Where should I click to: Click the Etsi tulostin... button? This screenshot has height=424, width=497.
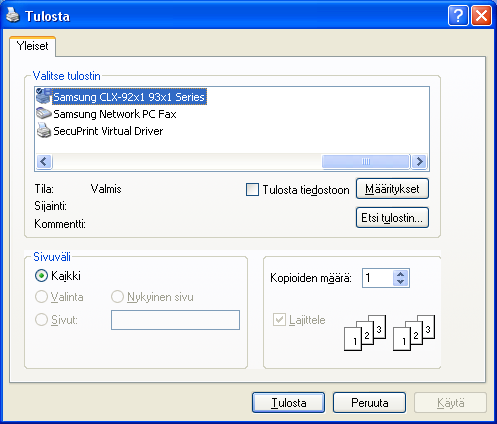click(392, 218)
